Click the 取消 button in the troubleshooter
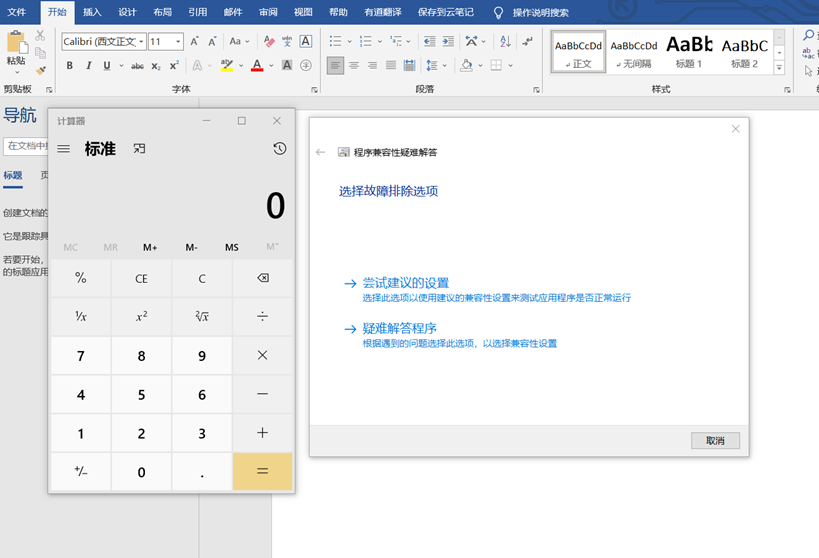The image size is (819, 558). [715, 440]
